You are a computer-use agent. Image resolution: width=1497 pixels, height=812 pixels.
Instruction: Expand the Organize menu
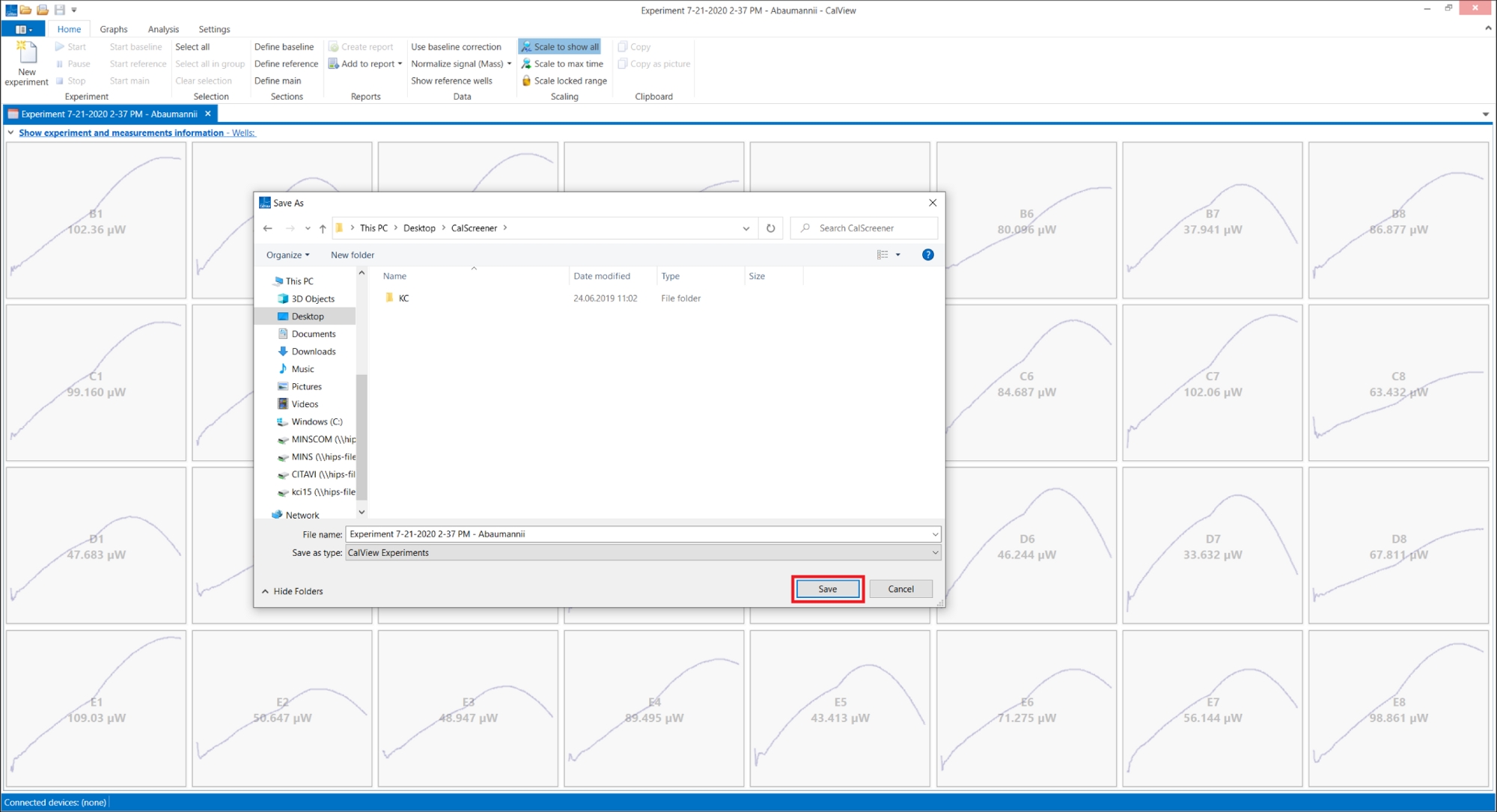click(287, 254)
